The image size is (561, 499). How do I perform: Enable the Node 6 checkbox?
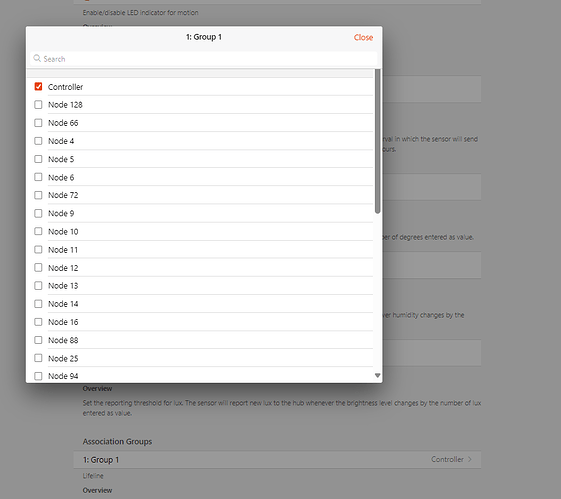pos(38,177)
